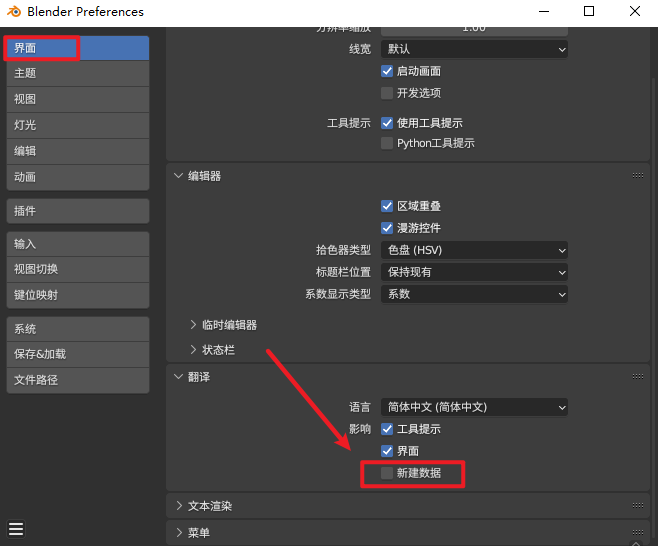The width and height of the screenshot is (658, 546).
Task: Click the grip dots icon on 菜单 panel
Action: [638, 533]
